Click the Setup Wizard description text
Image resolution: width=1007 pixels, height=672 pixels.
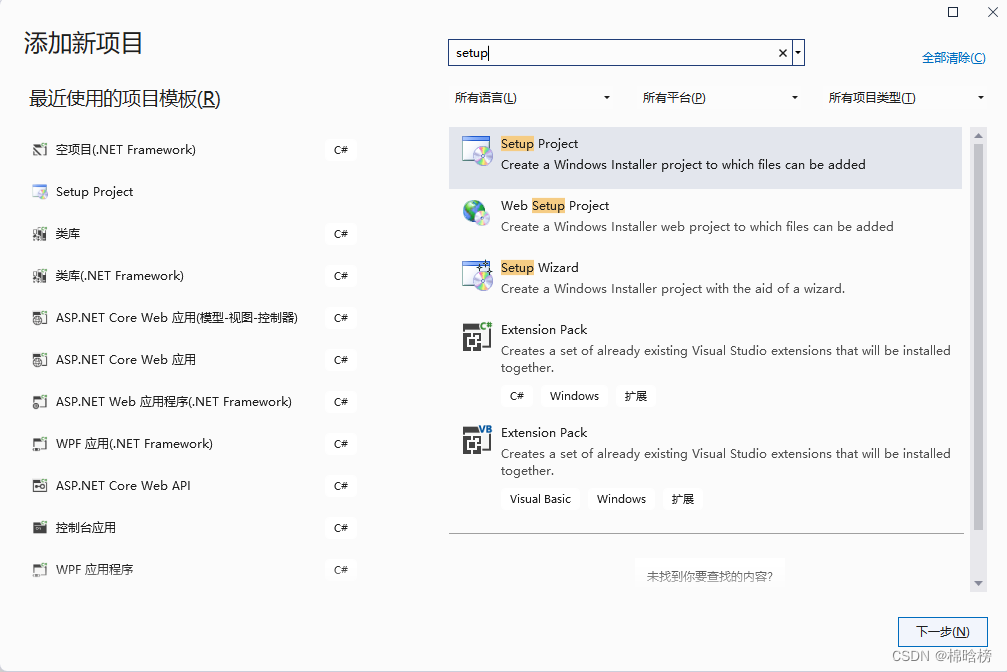673,288
